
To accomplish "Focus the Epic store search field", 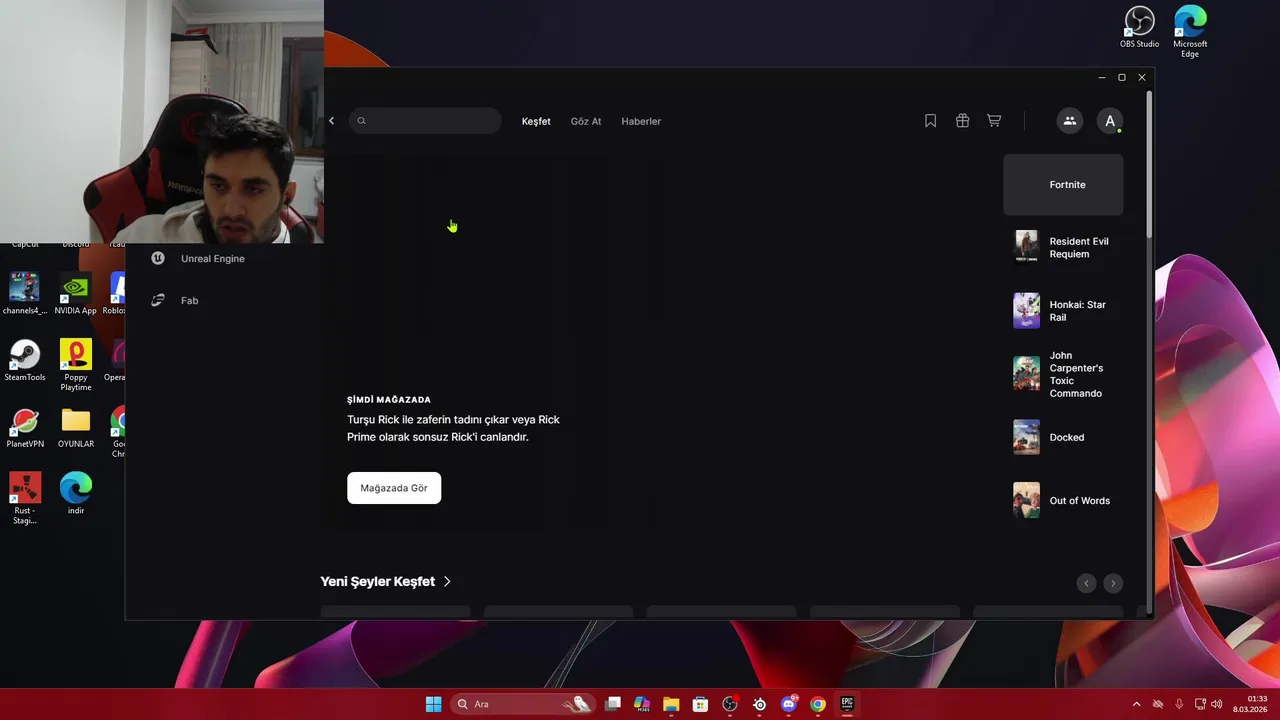I will pyautogui.click(x=425, y=121).
